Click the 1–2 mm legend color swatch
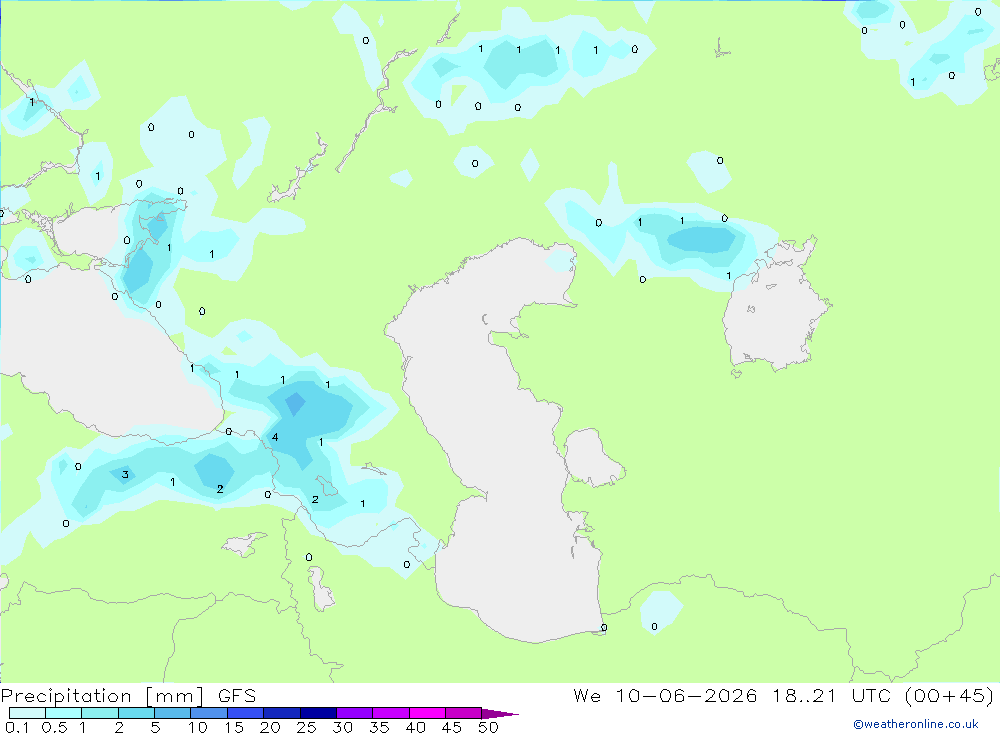This screenshot has width=1000, height=733. [x=100, y=713]
